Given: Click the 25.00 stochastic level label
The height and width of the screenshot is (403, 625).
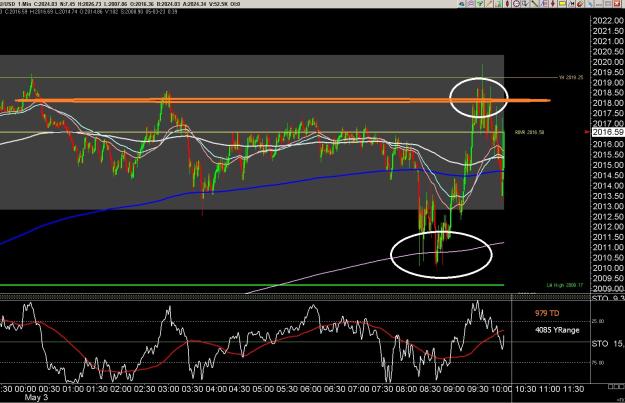Looking at the screenshot, I should point(599,321).
